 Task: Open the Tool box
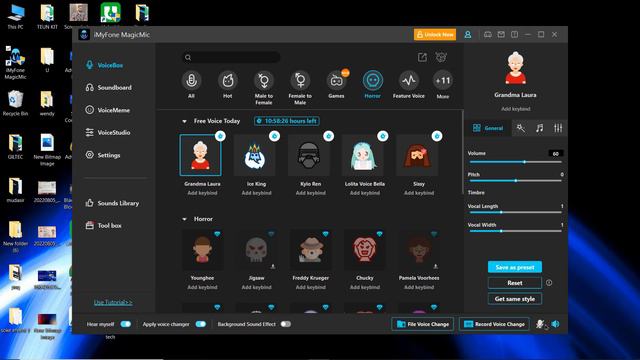(103, 225)
